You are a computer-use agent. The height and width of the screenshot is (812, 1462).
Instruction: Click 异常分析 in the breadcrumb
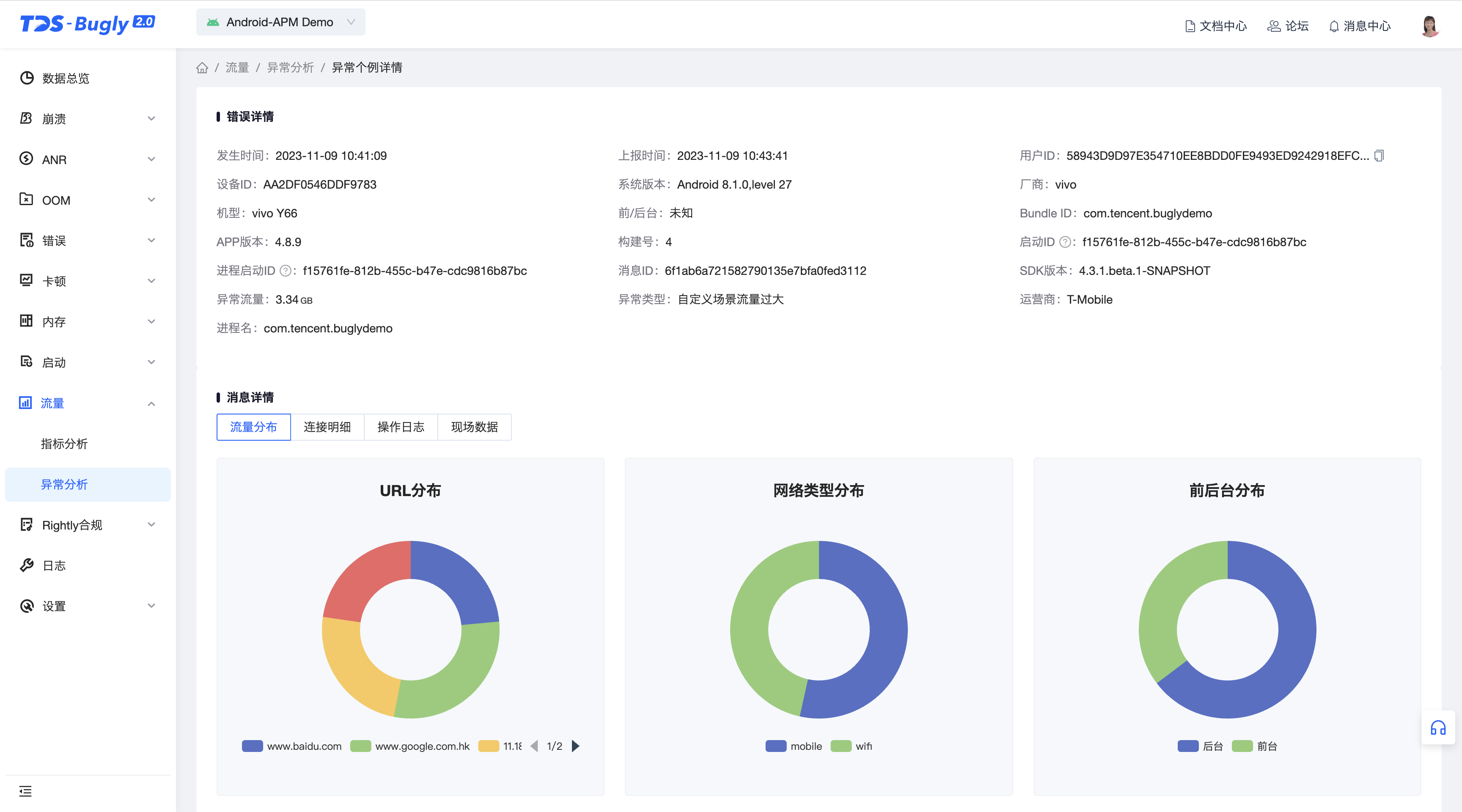coord(290,68)
